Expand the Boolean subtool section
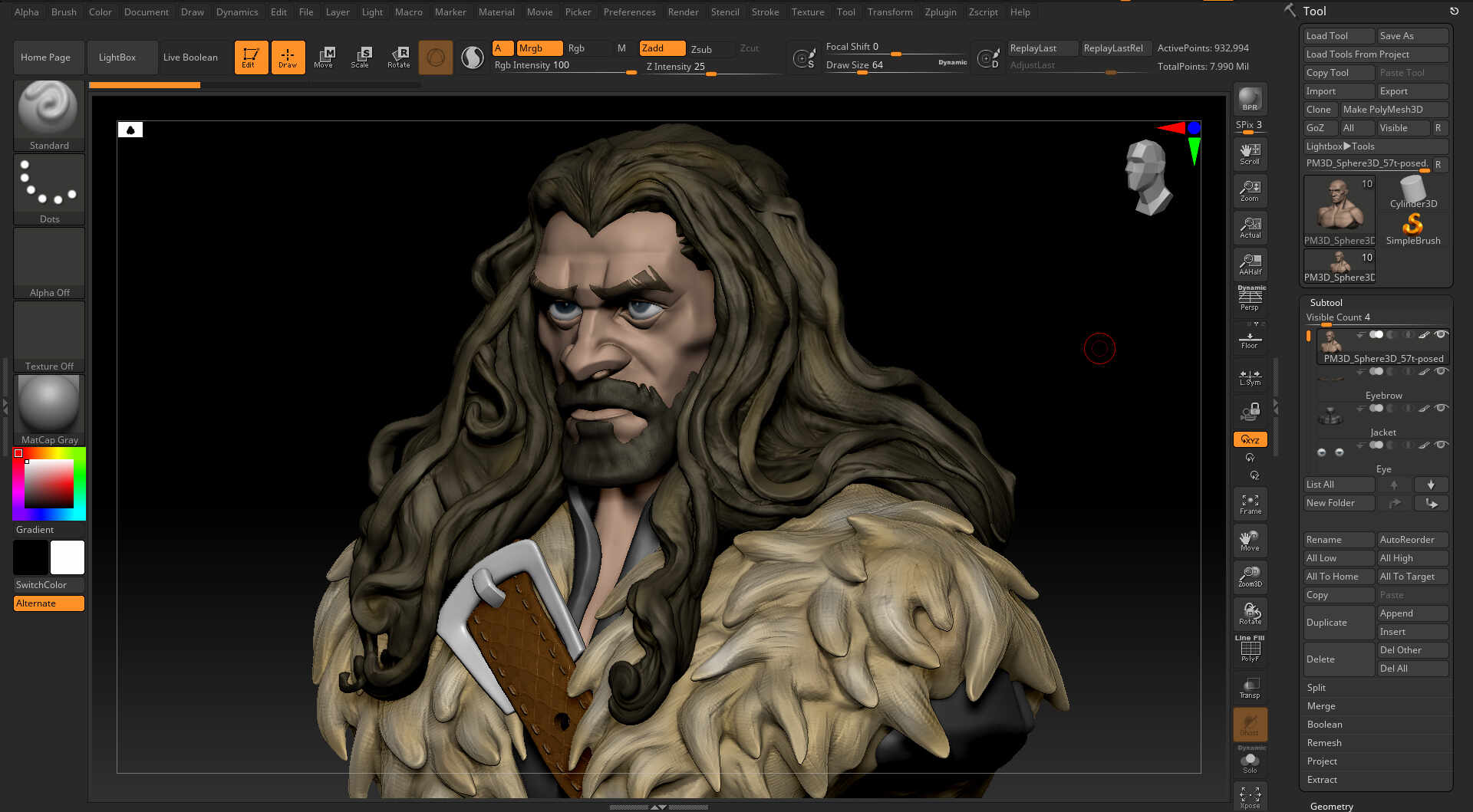The image size is (1473, 812). click(1325, 725)
